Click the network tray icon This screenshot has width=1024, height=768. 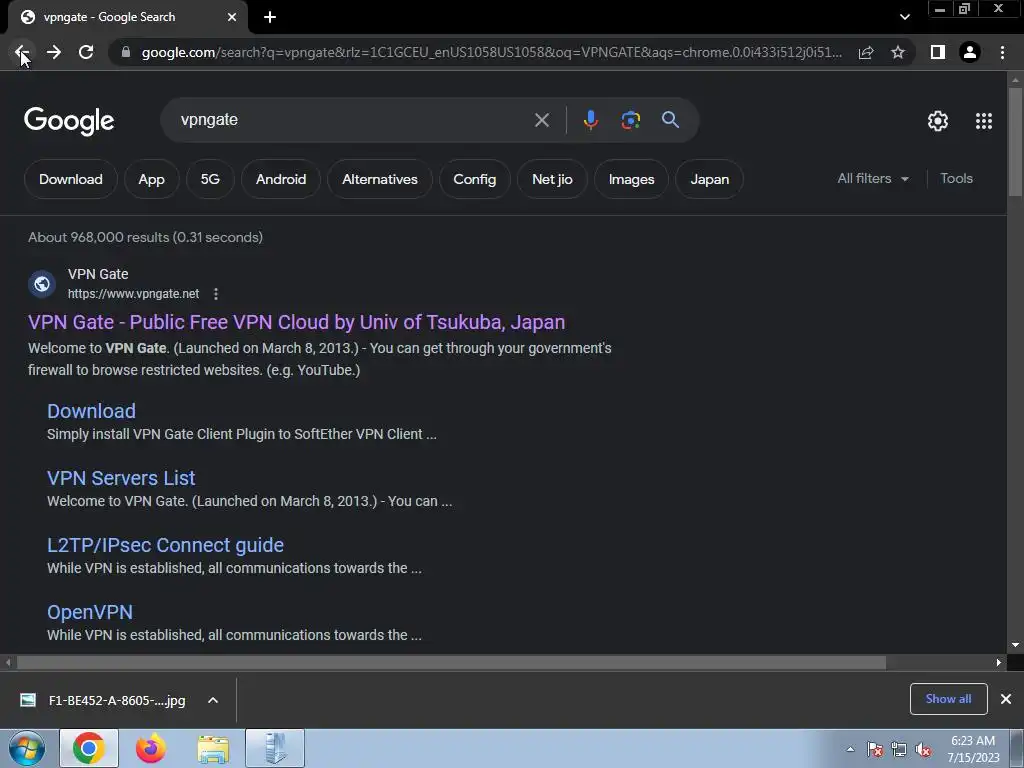tap(899, 750)
